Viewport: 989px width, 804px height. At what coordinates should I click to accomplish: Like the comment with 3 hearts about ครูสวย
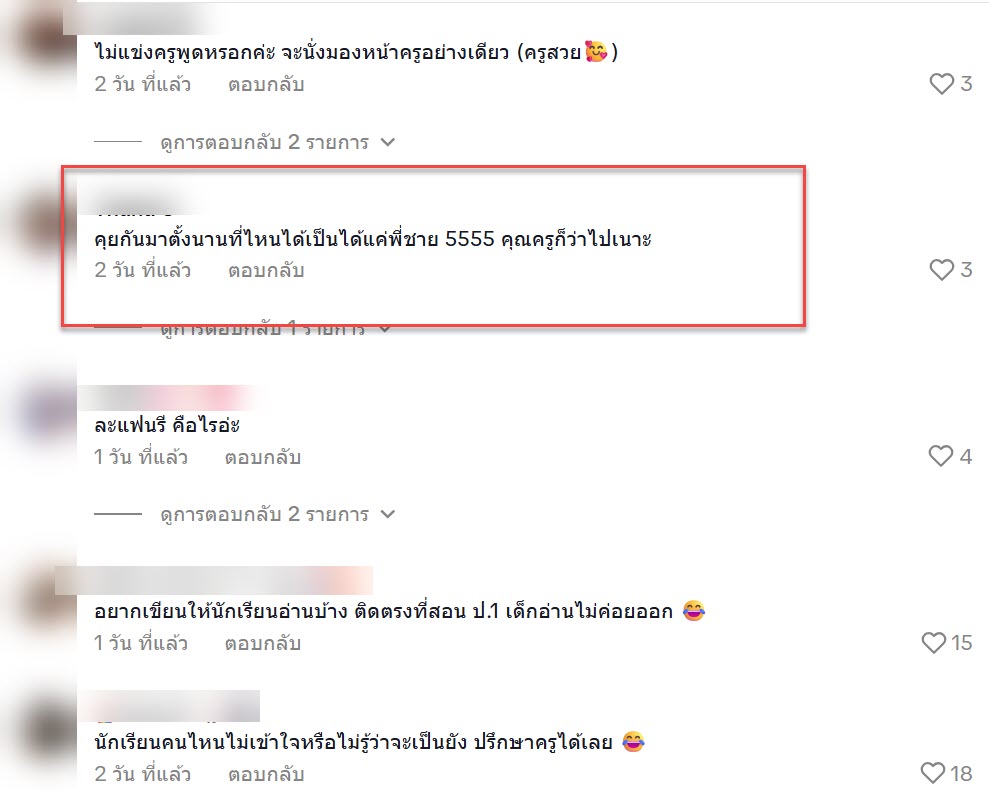click(942, 84)
